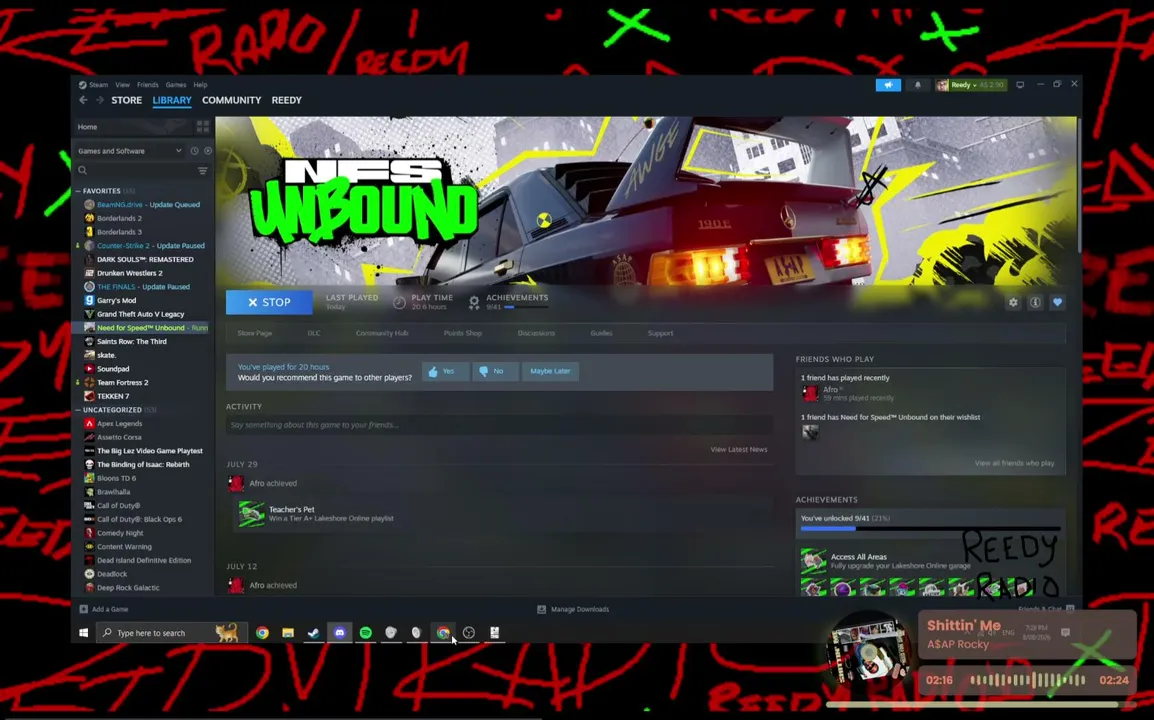Click Maybe Later on review prompt
The height and width of the screenshot is (720, 1154).
pos(551,371)
